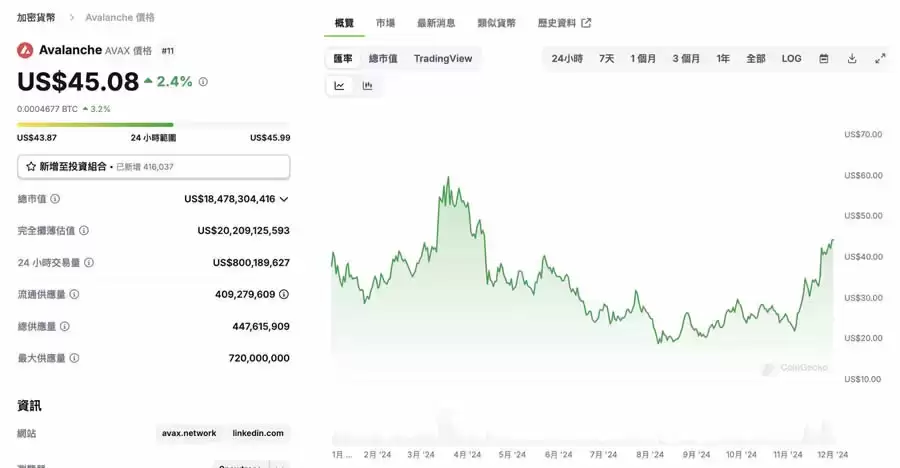Click the 0.0004677 BTC value
Viewport: 900px width, 468px height.
pos(47,109)
